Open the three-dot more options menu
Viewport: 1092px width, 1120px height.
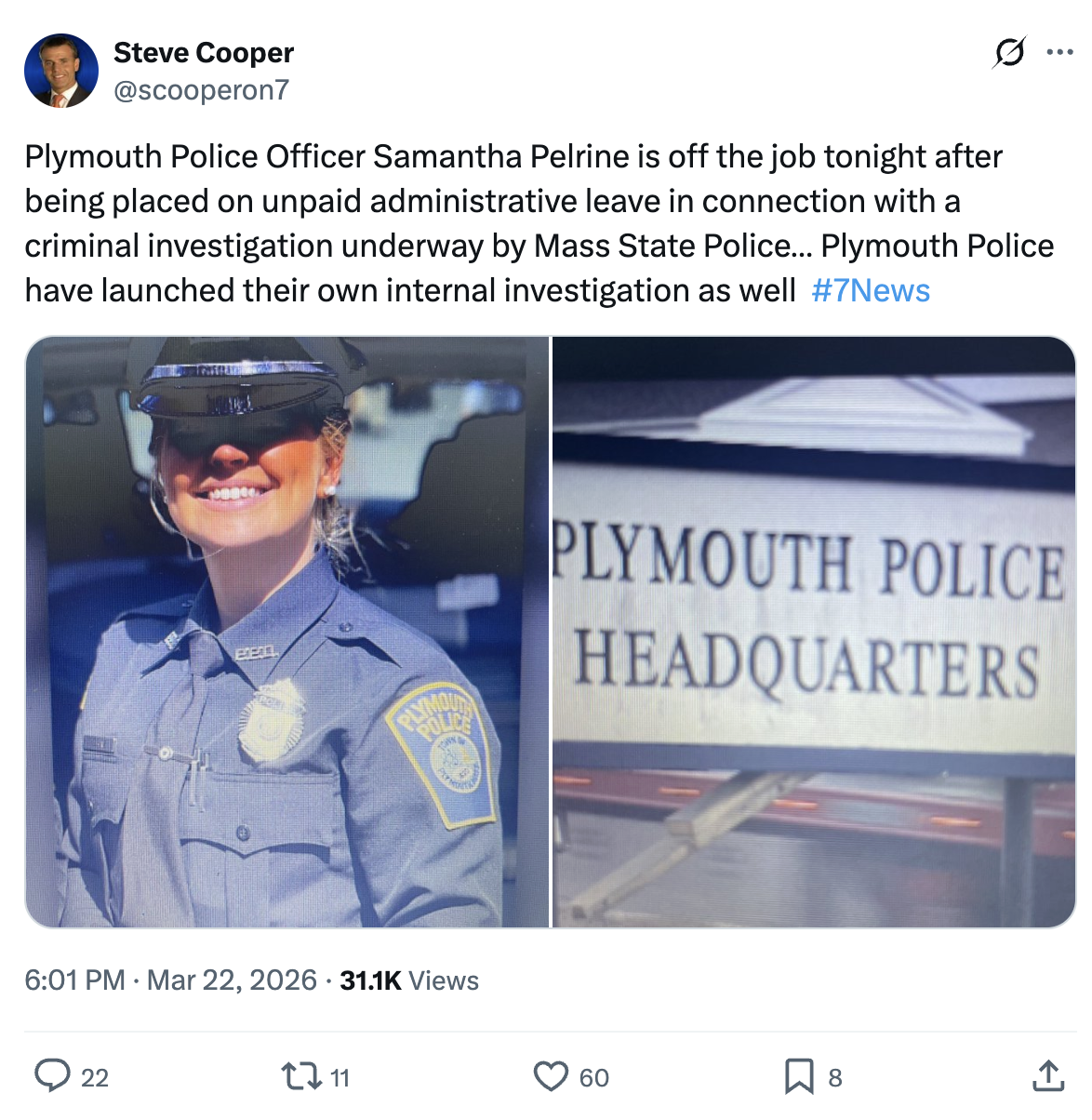[x=1059, y=53]
